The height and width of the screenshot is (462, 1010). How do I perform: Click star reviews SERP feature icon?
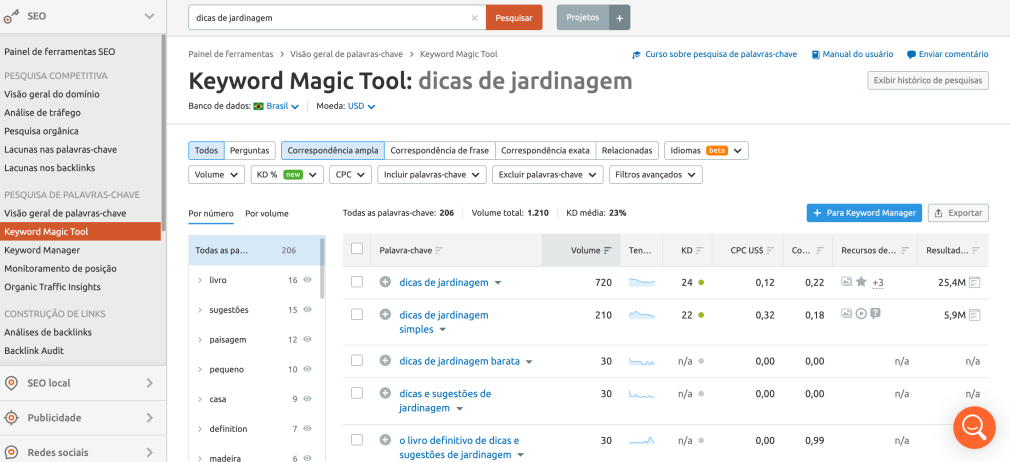point(861,282)
